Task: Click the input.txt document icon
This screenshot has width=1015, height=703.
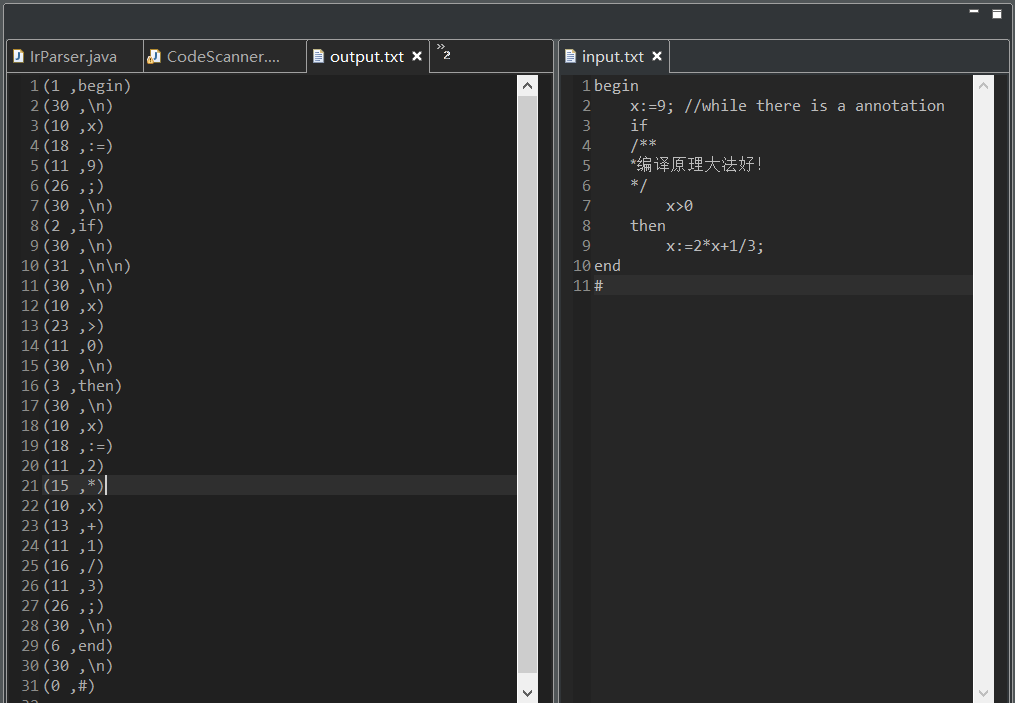Action: (x=570, y=56)
